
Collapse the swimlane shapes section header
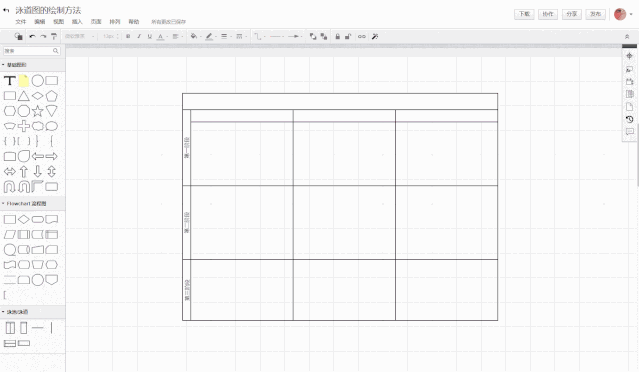pyautogui.click(x=33, y=312)
